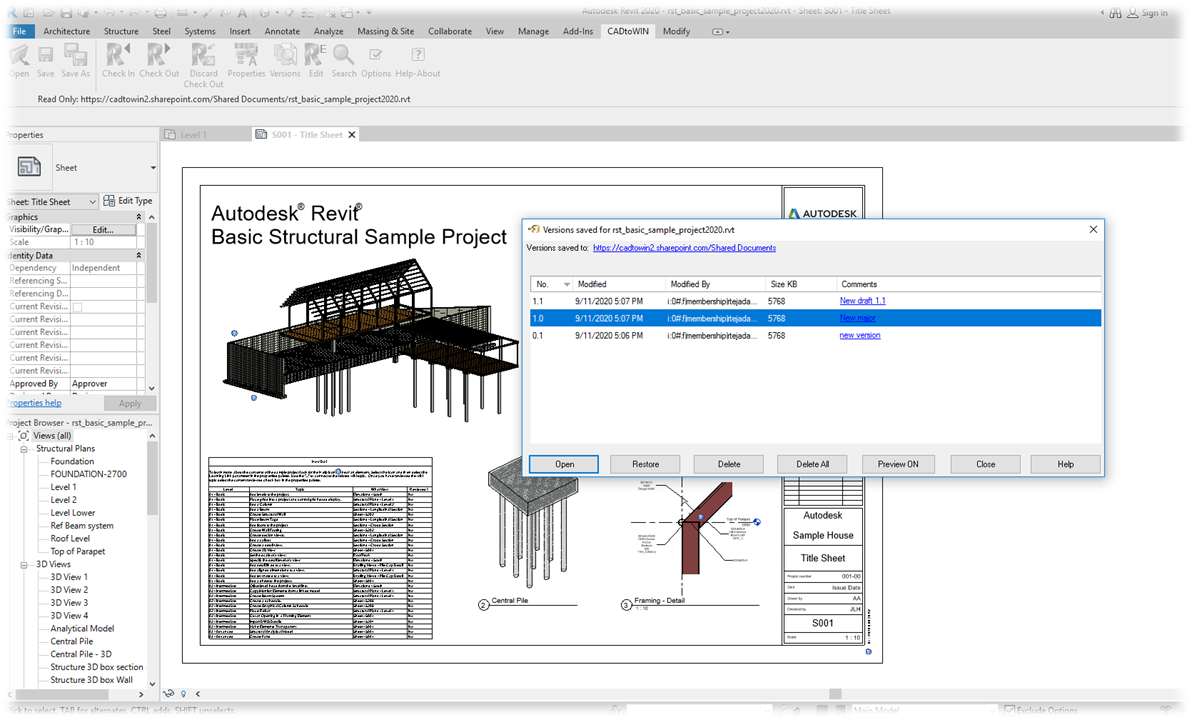
Task: Click the Check In ribbon icon
Action: click(x=119, y=56)
